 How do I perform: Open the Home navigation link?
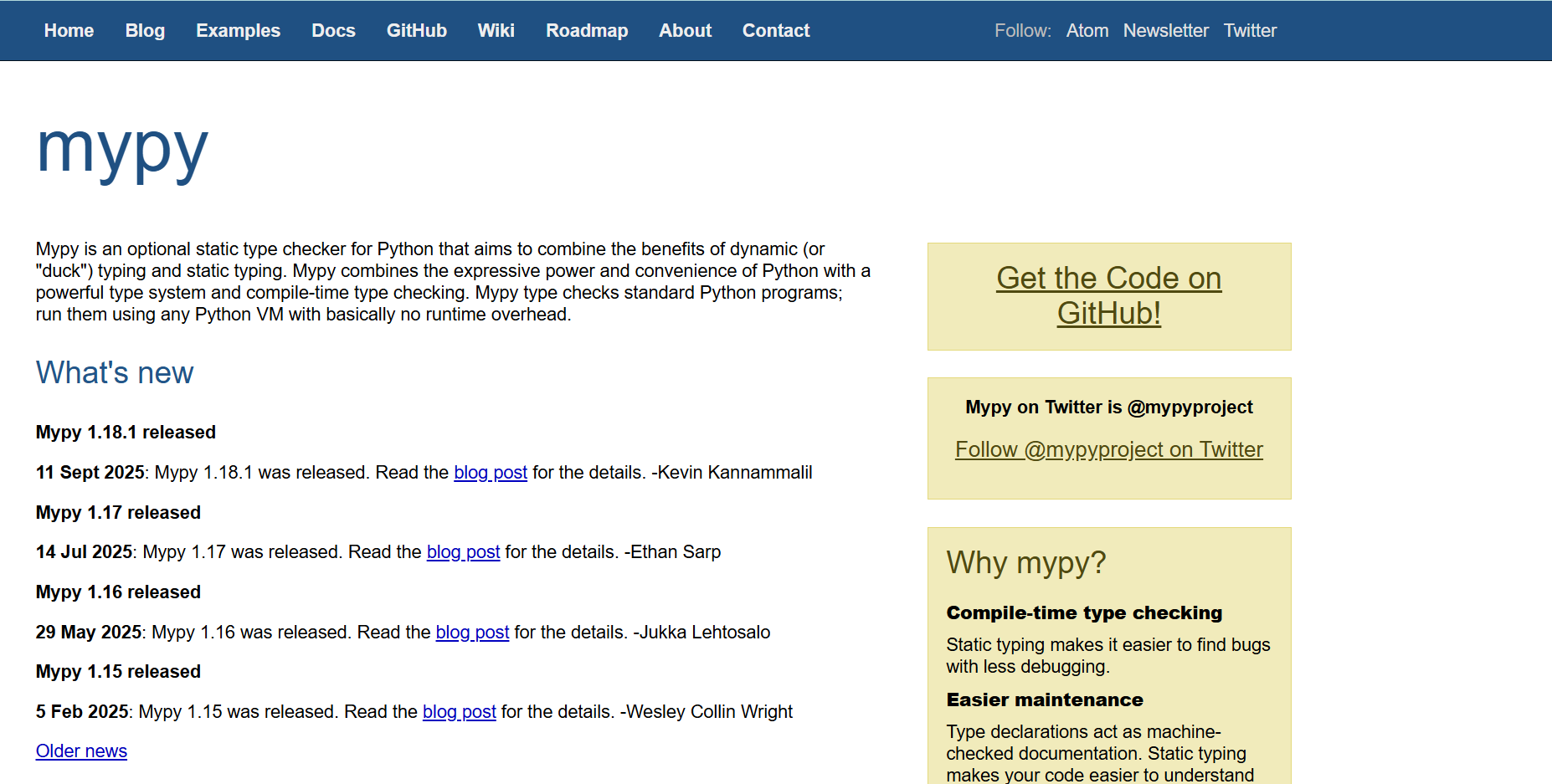[69, 31]
